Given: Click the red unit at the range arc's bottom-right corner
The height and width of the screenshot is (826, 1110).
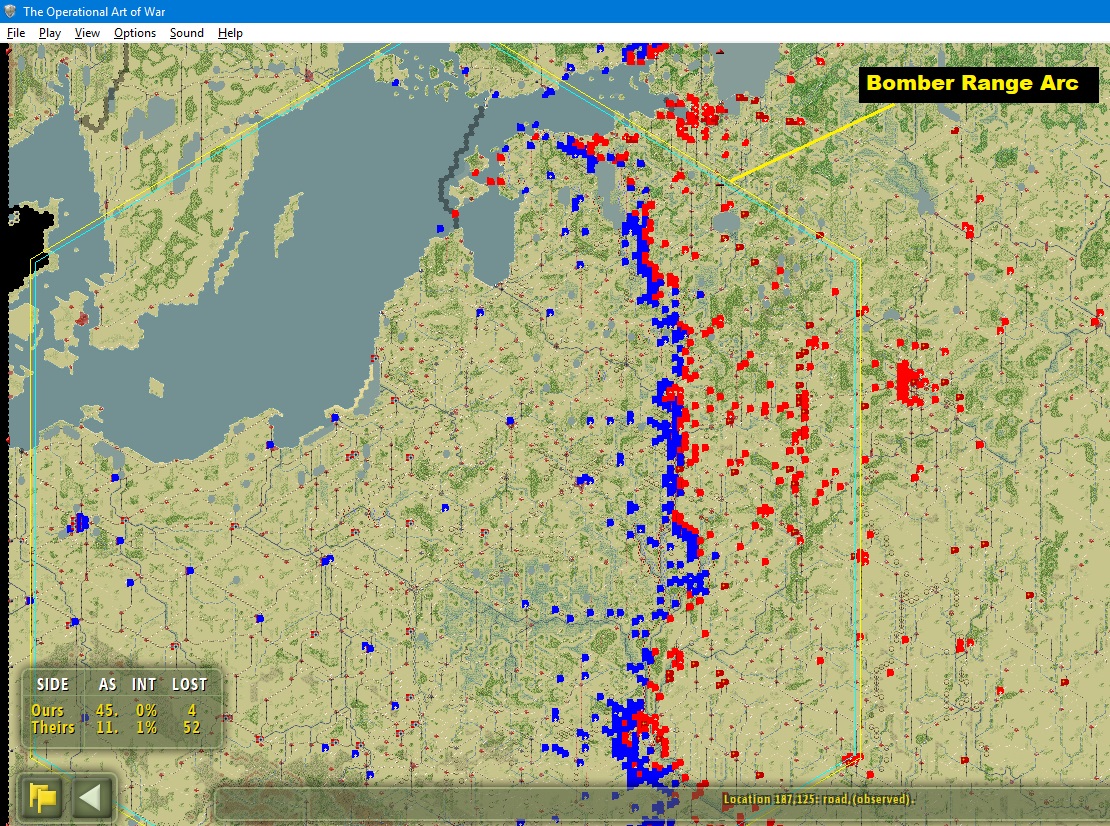Looking at the screenshot, I should click(x=851, y=759).
